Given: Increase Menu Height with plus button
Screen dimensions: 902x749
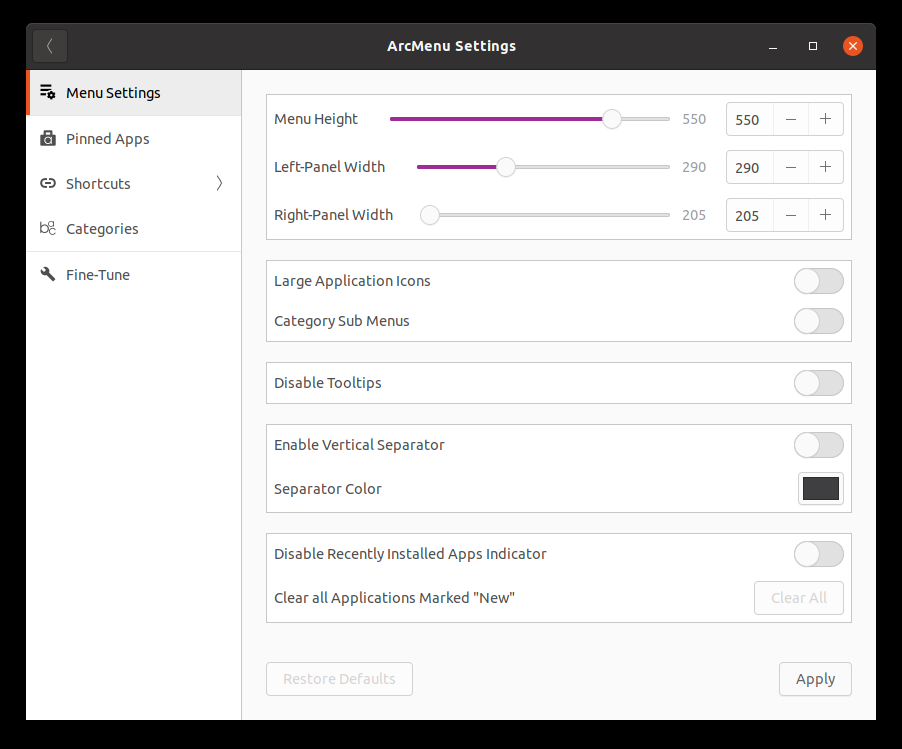Looking at the screenshot, I should [825, 119].
